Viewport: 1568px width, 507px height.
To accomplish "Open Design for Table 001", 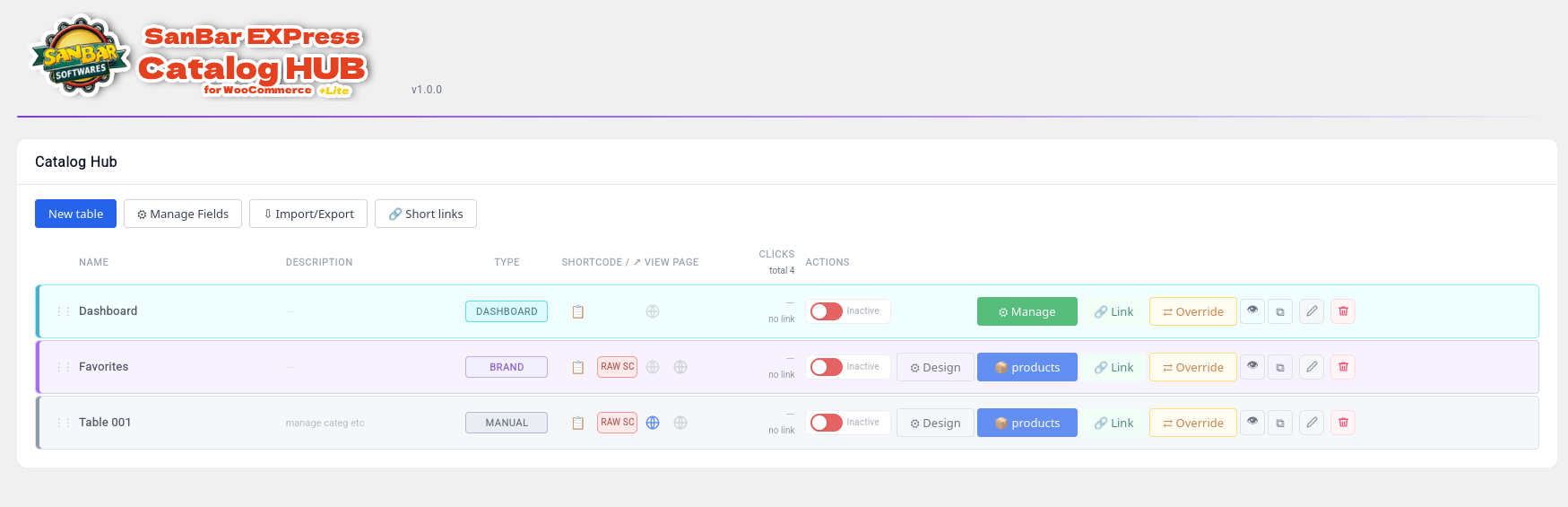I will click(x=935, y=423).
